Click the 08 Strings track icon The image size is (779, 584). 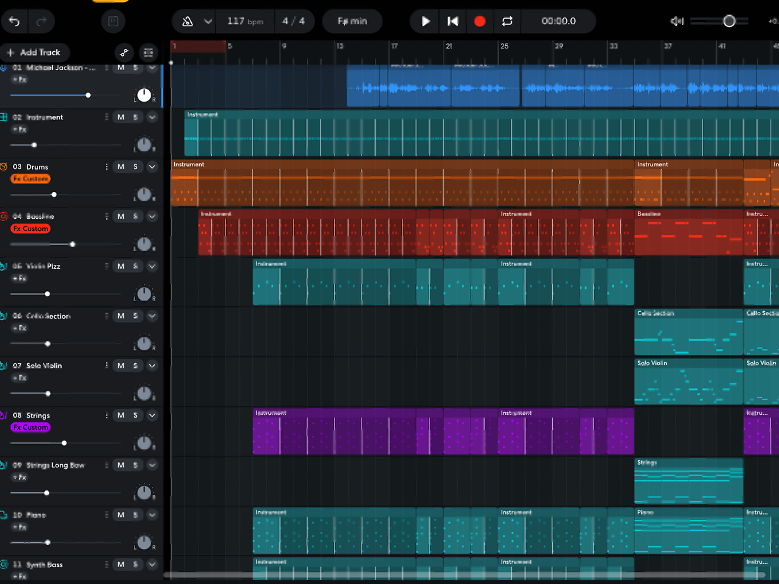click(3, 415)
